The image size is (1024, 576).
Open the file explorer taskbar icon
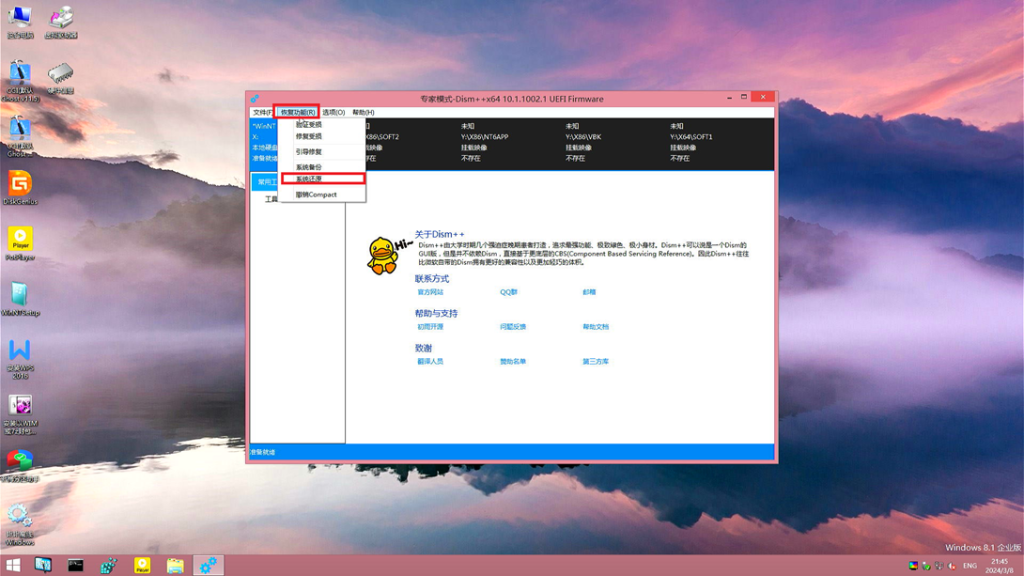175,565
